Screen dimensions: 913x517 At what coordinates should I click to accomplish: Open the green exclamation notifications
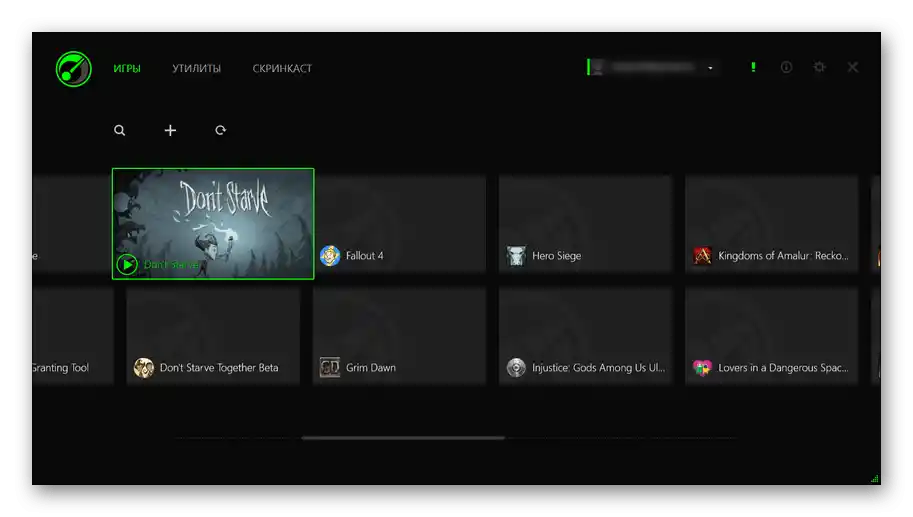(753, 67)
